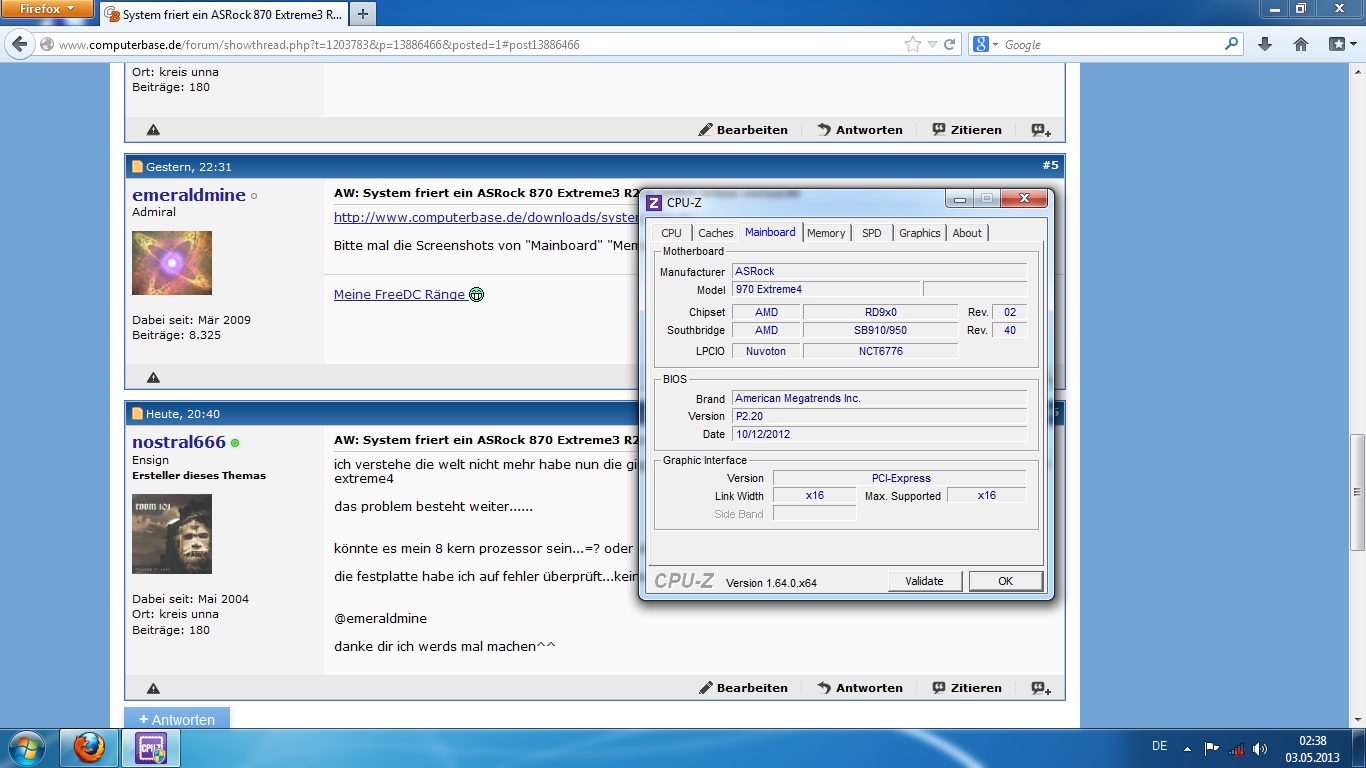
Task: Focus the browser address bar
Action: (480, 44)
